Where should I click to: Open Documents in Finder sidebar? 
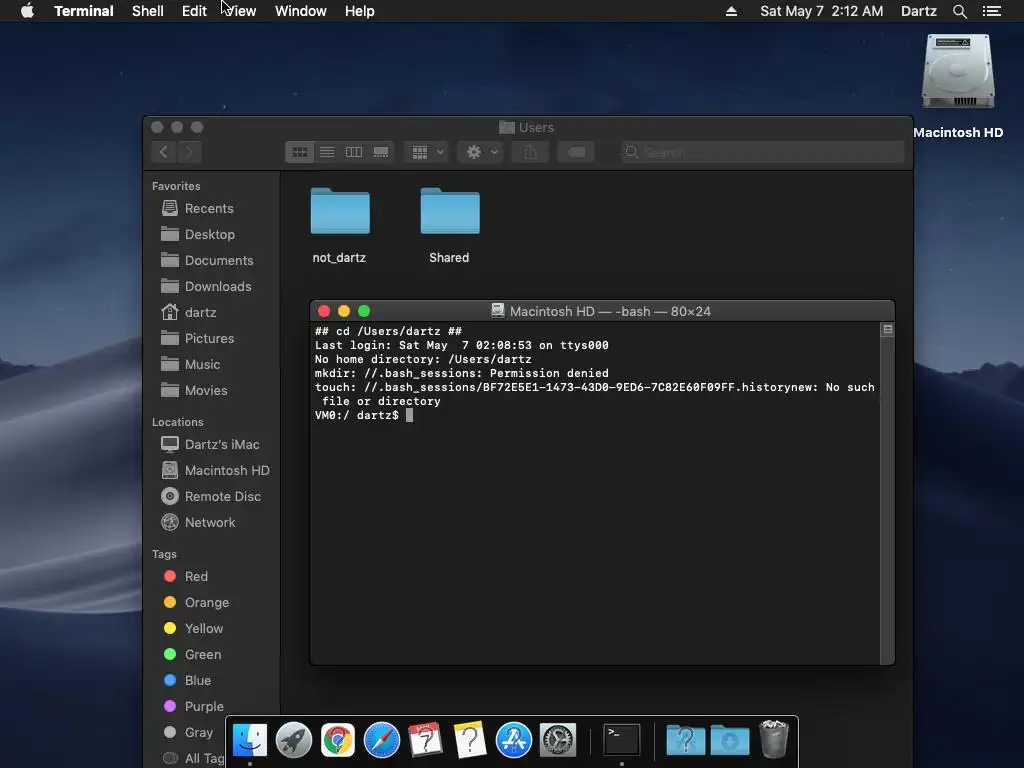point(218,261)
